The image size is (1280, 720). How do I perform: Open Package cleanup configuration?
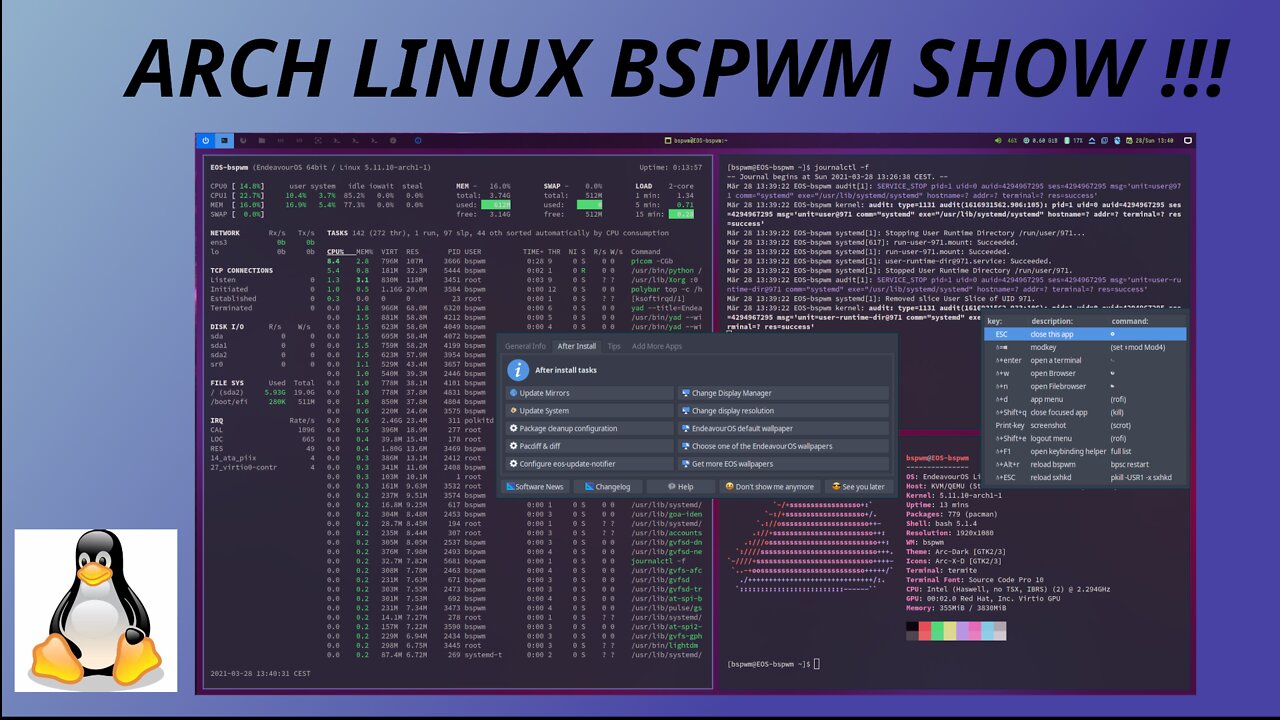(589, 428)
